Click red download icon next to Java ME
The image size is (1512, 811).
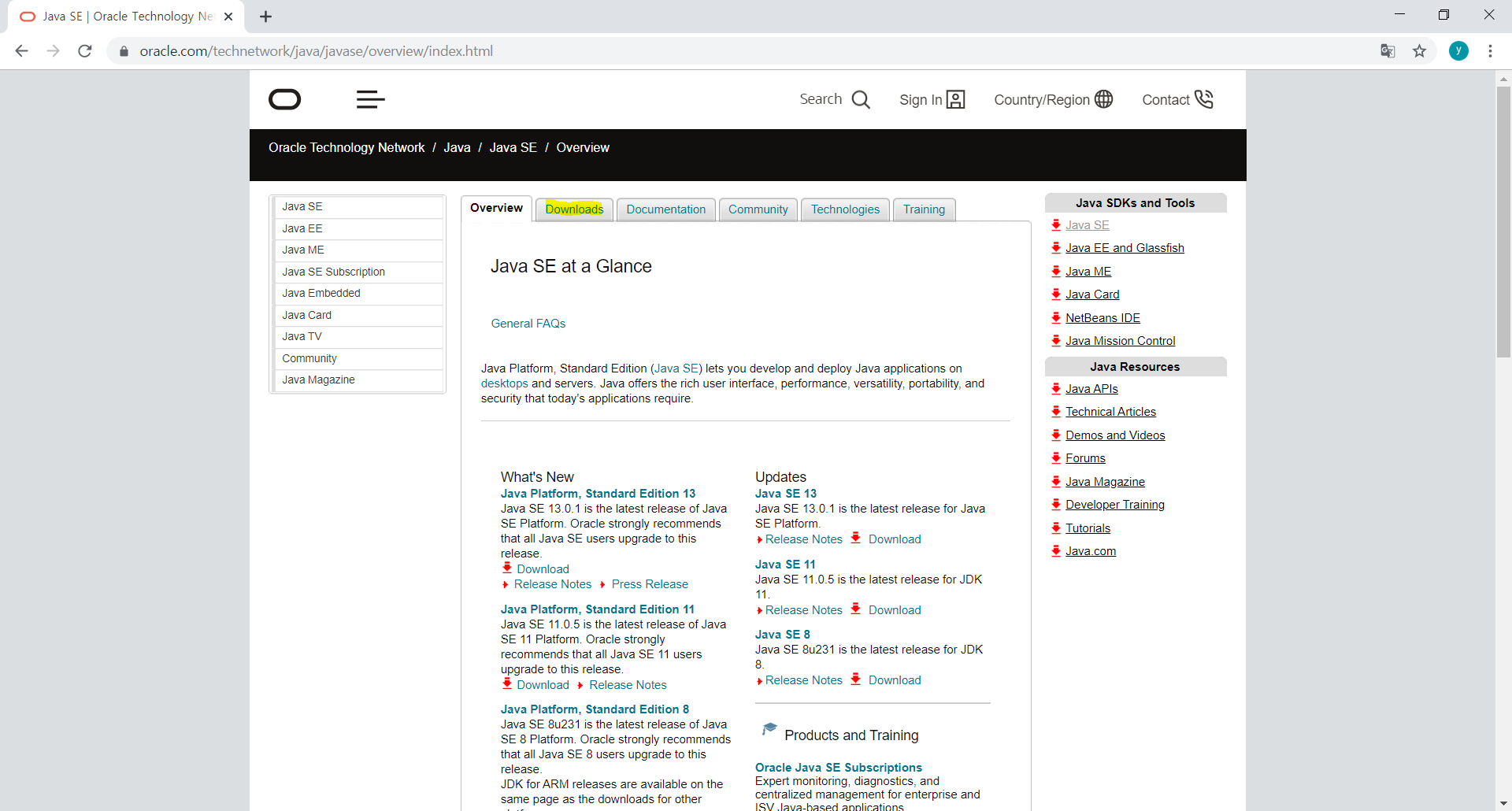(1056, 271)
